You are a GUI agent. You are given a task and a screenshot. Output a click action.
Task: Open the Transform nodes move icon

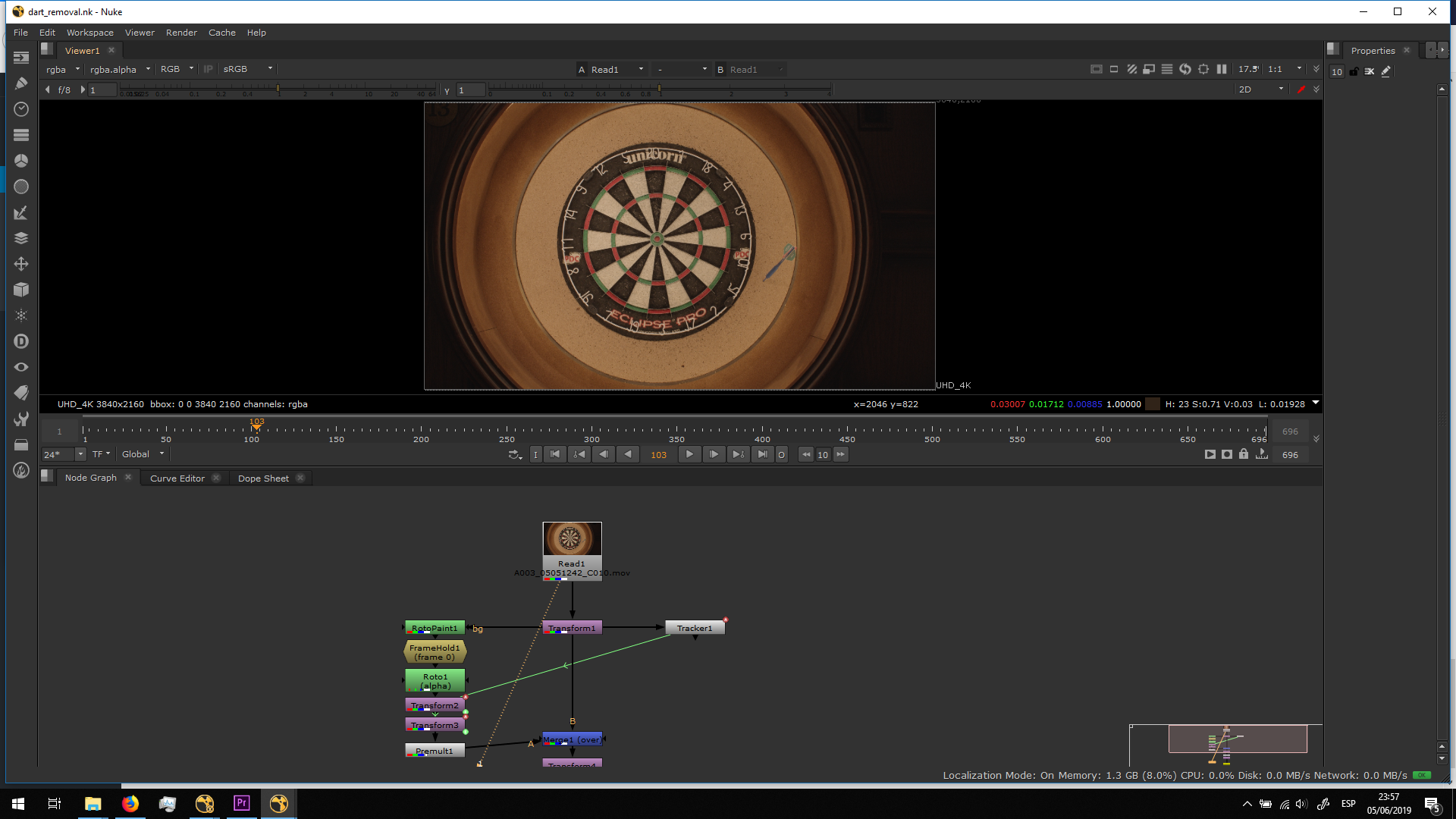pyautogui.click(x=21, y=264)
